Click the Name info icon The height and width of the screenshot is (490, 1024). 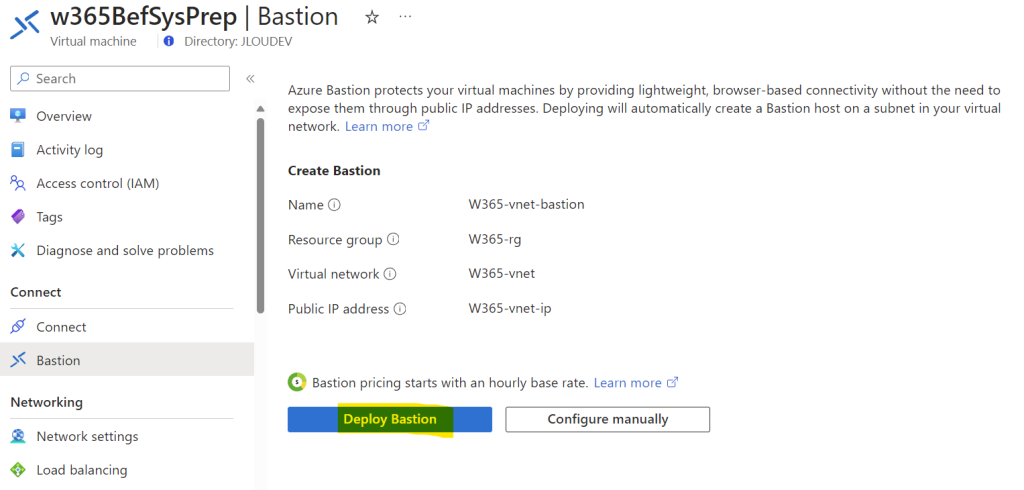[334, 205]
